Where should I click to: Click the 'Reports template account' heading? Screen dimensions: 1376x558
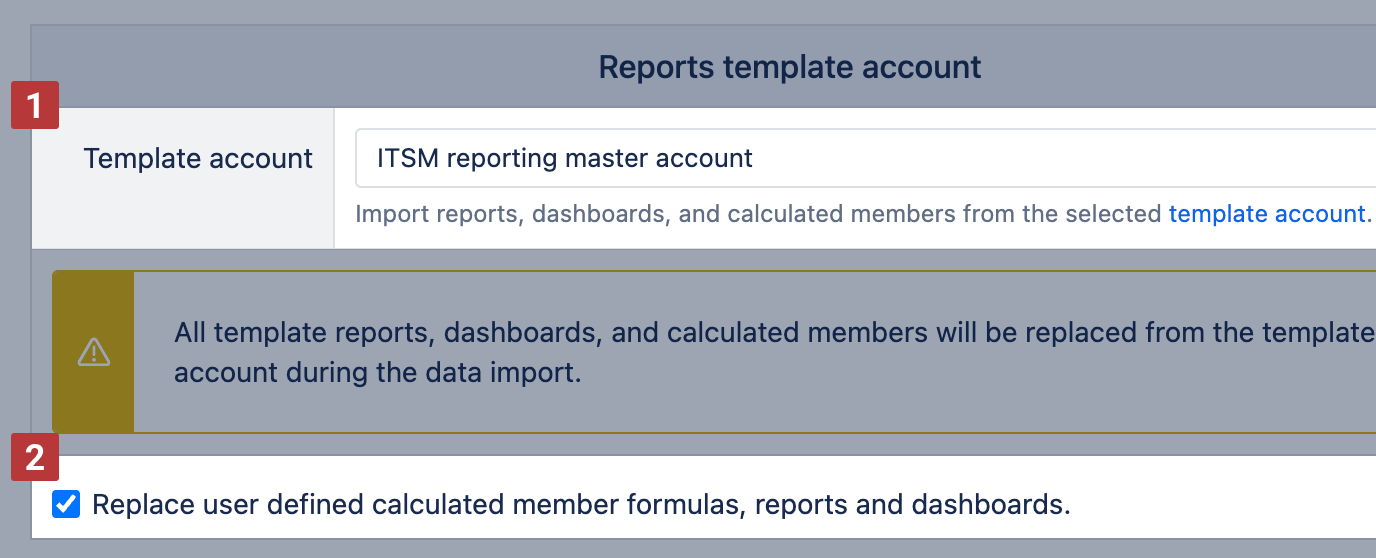(790, 67)
